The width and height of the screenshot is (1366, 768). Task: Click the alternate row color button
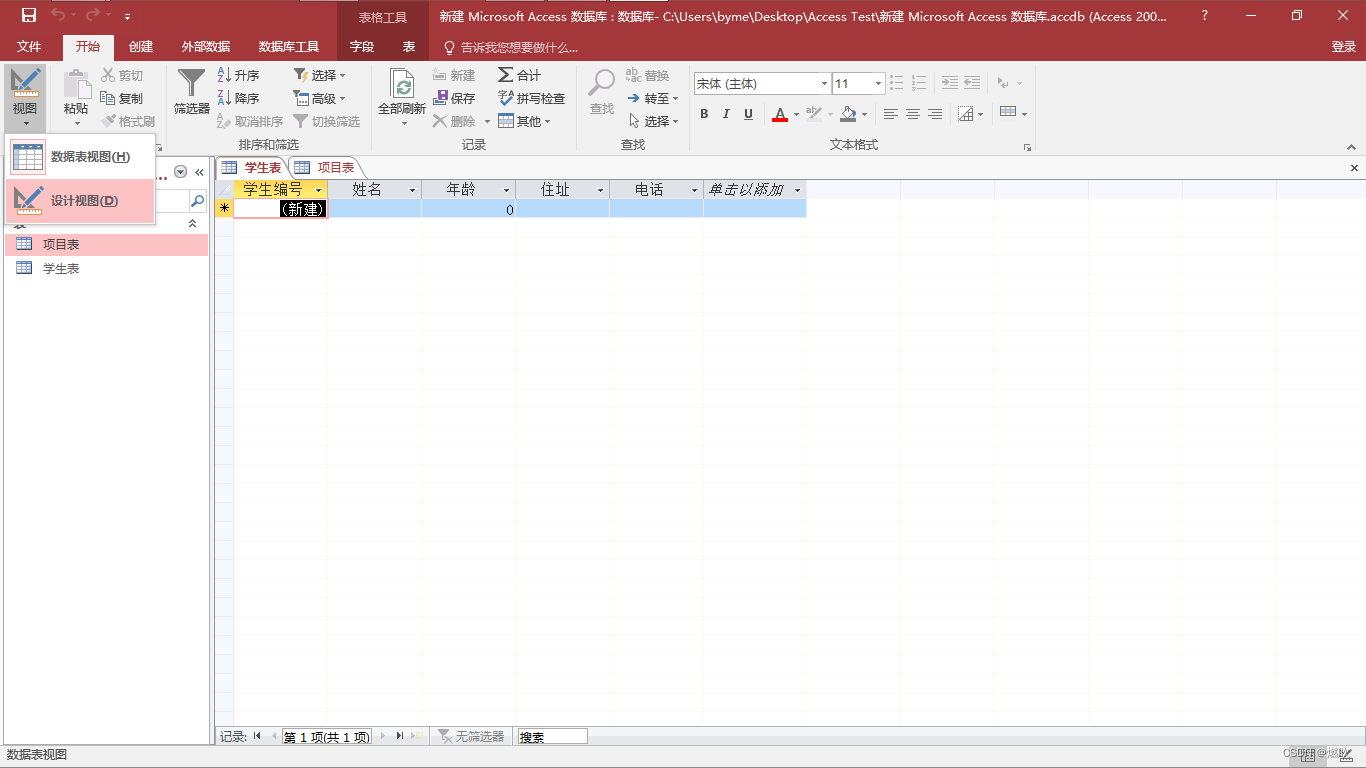pos(1008,112)
